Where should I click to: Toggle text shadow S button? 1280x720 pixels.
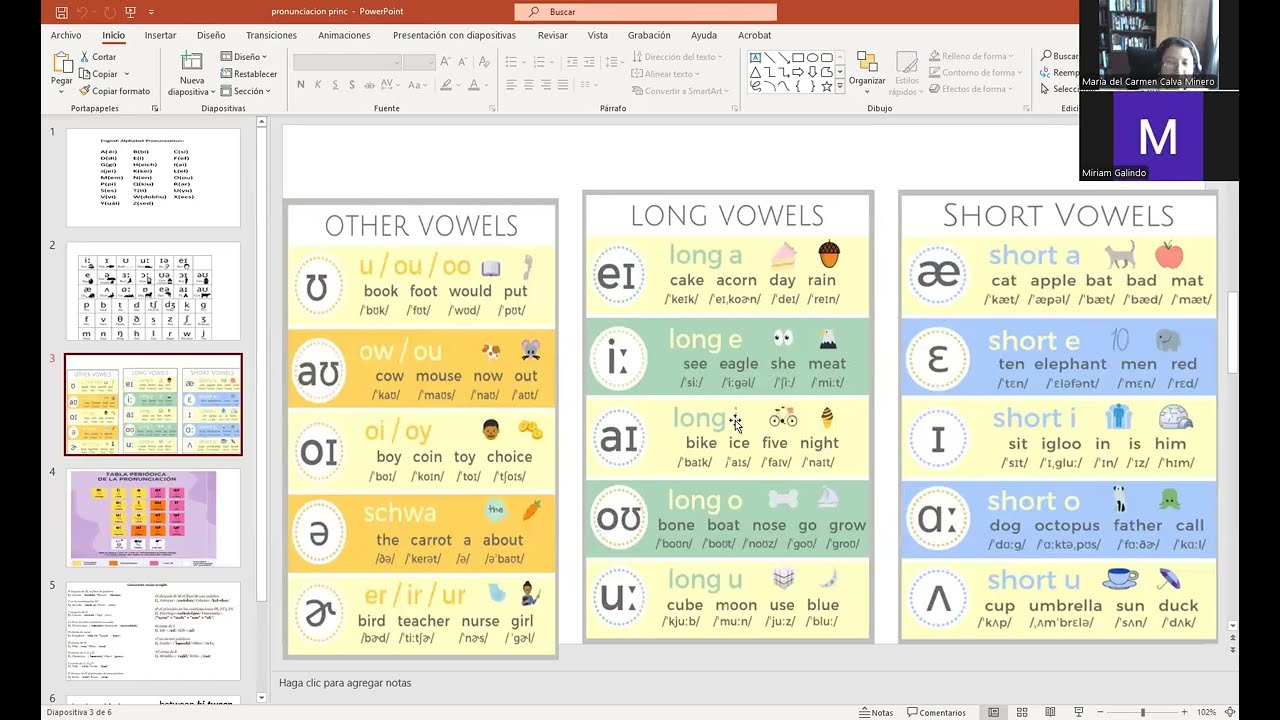tap(352, 85)
